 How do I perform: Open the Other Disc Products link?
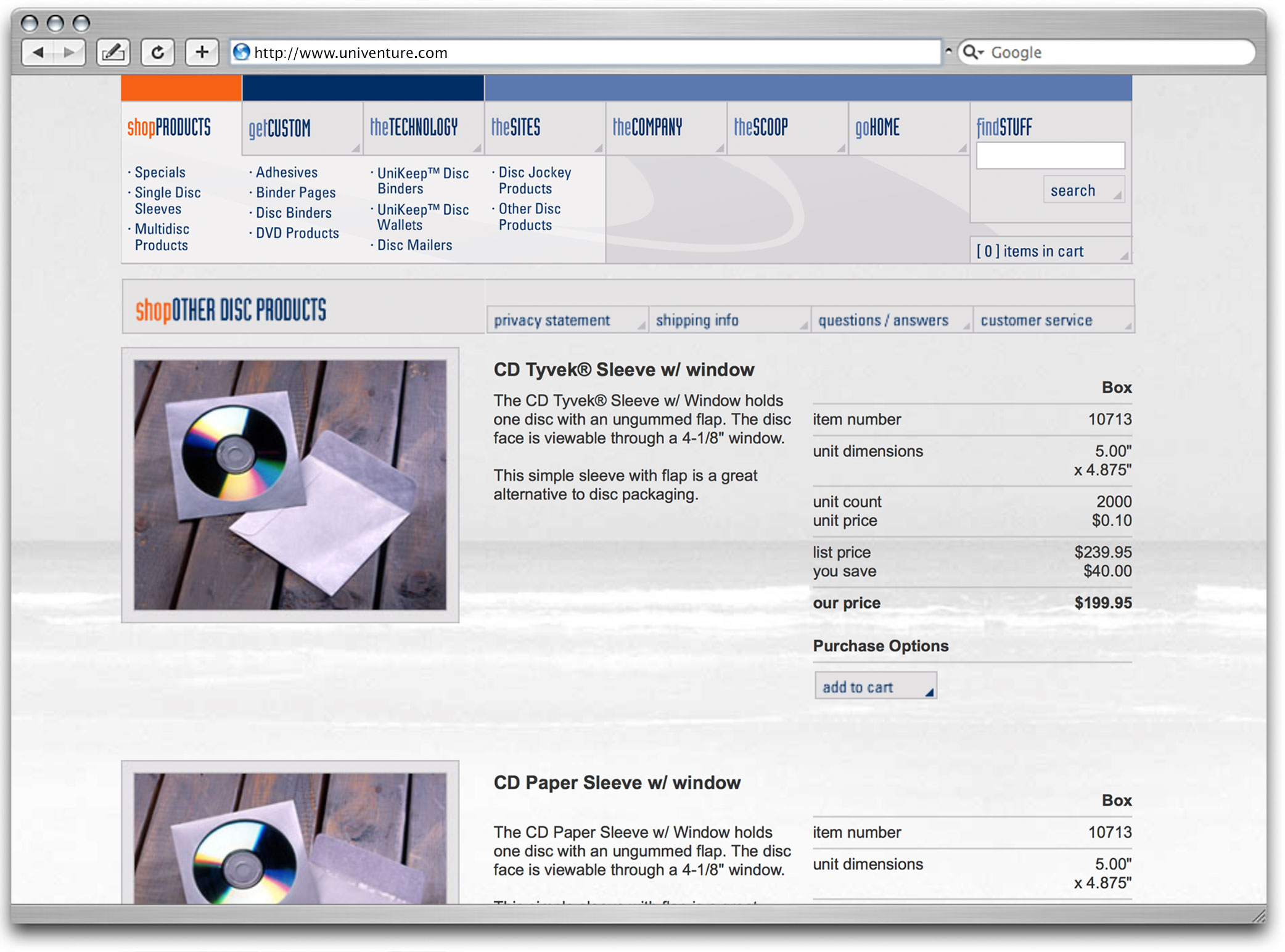pos(530,217)
